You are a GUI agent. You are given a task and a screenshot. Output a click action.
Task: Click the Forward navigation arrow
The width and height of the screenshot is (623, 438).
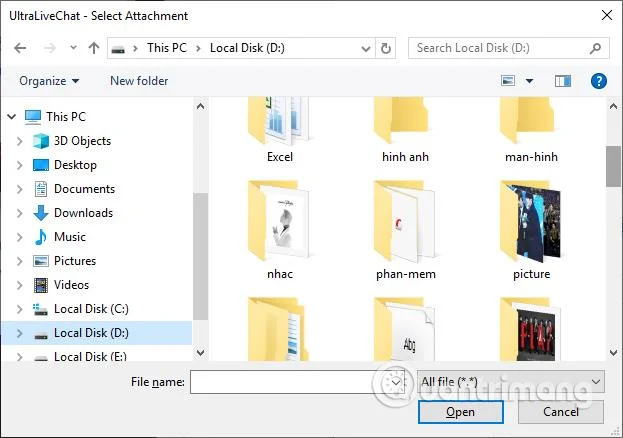(50, 48)
